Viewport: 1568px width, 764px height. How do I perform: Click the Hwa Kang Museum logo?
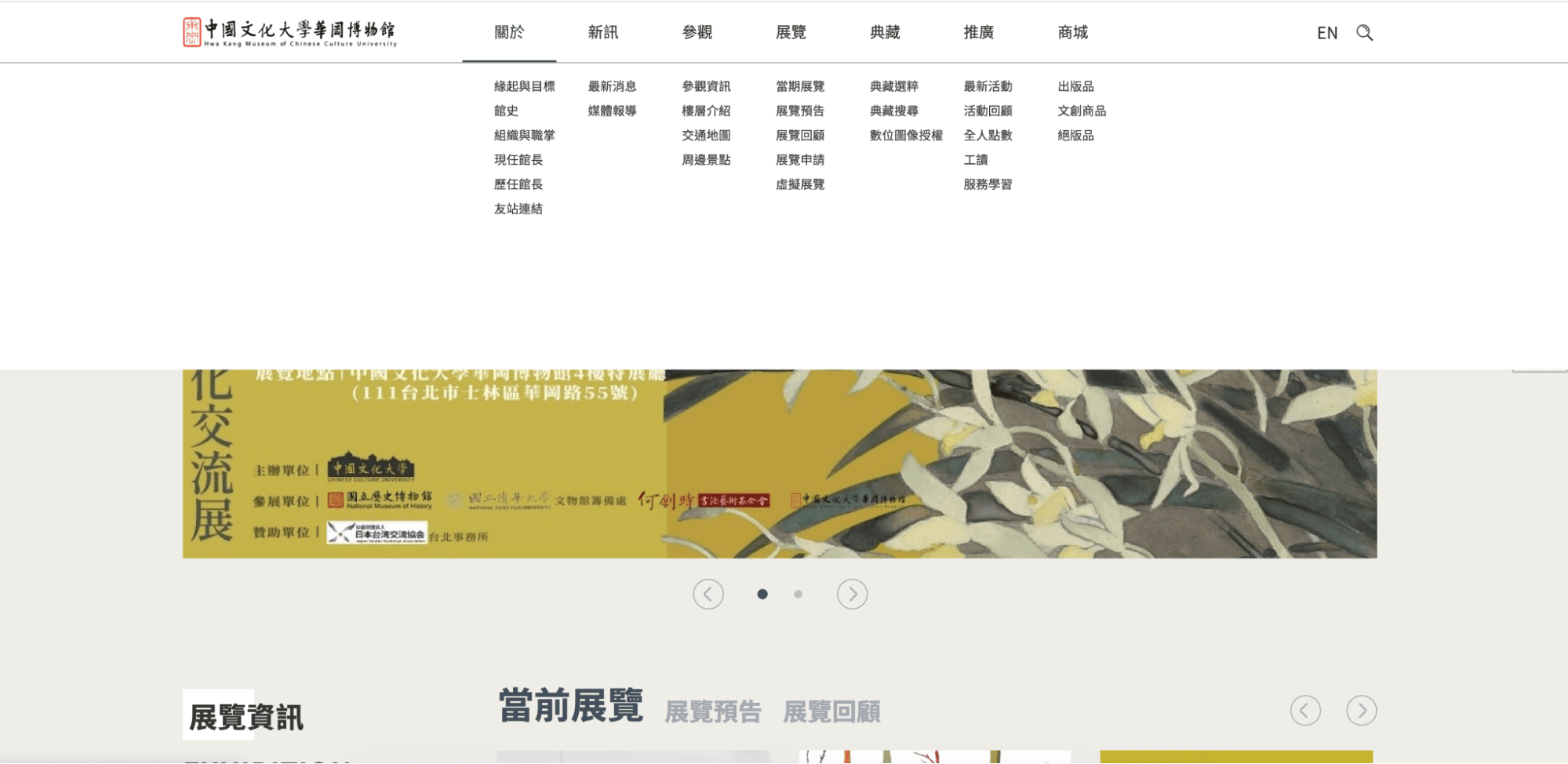pos(289,32)
